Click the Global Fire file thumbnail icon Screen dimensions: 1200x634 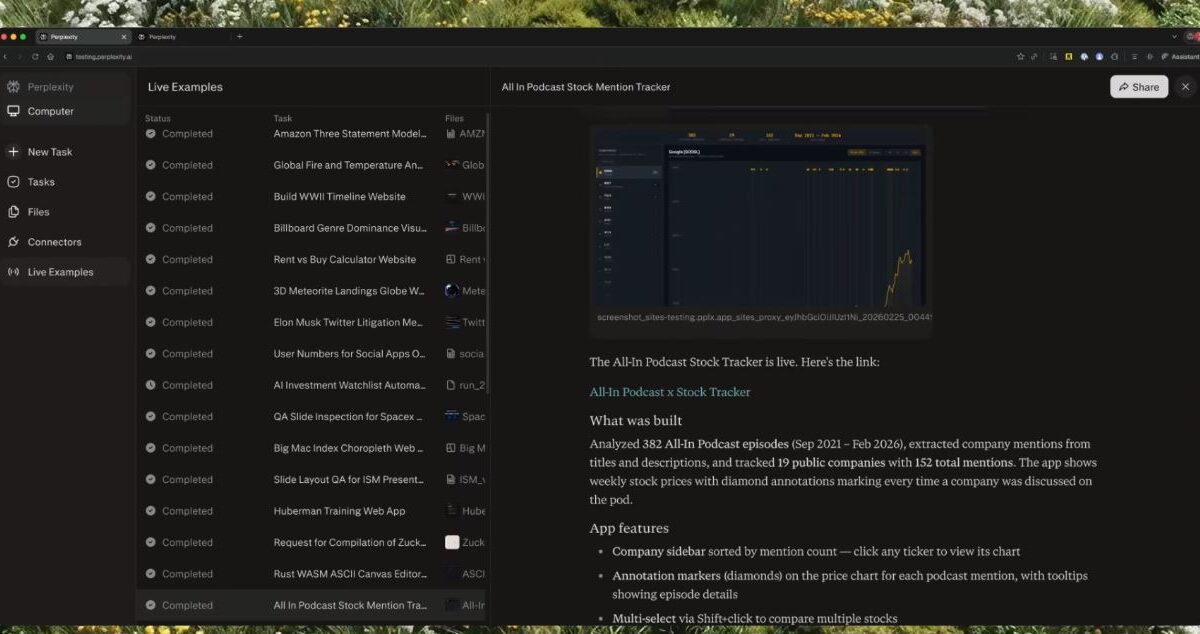click(452, 165)
